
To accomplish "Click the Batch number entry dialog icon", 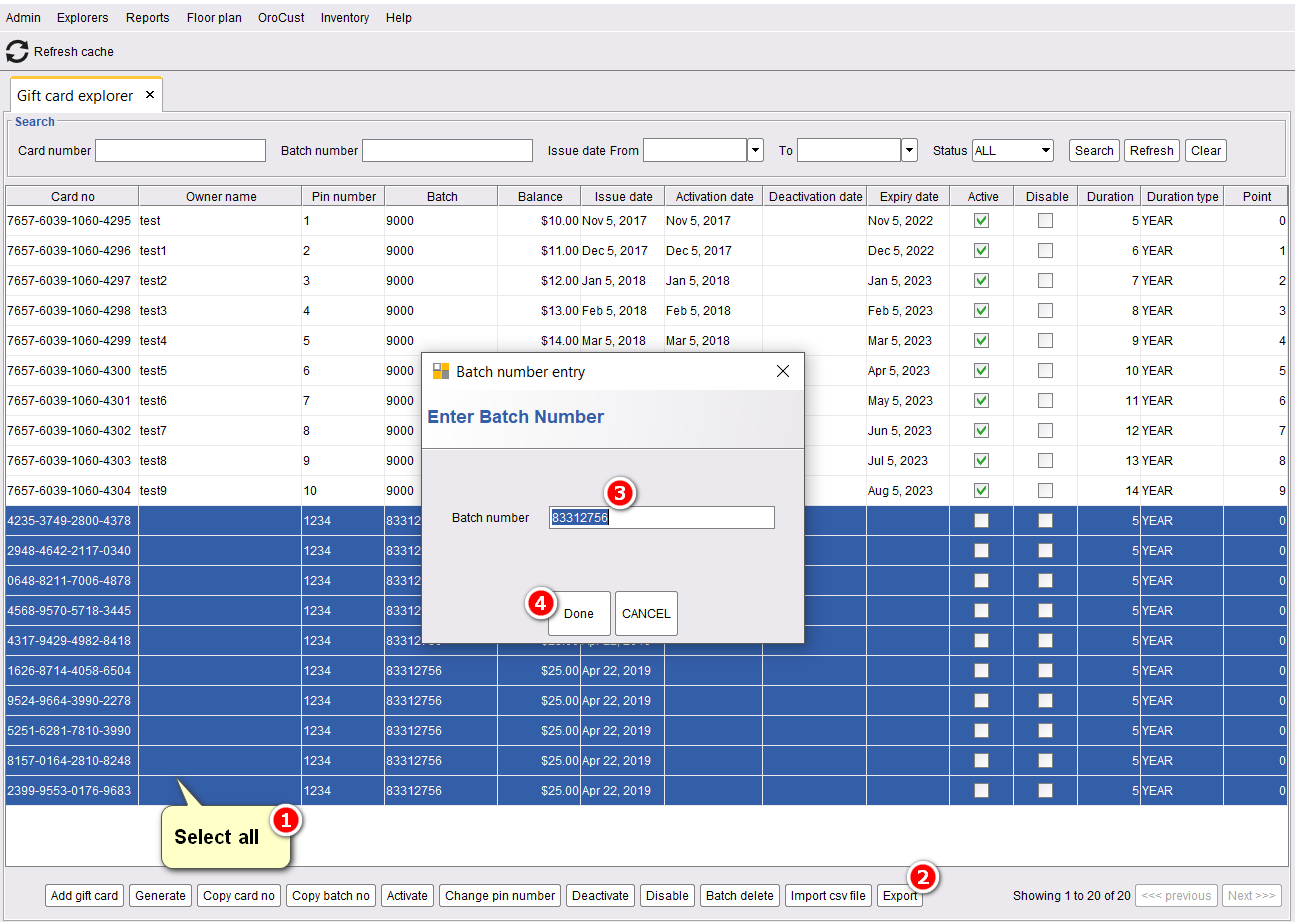I will (x=440, y=371).
